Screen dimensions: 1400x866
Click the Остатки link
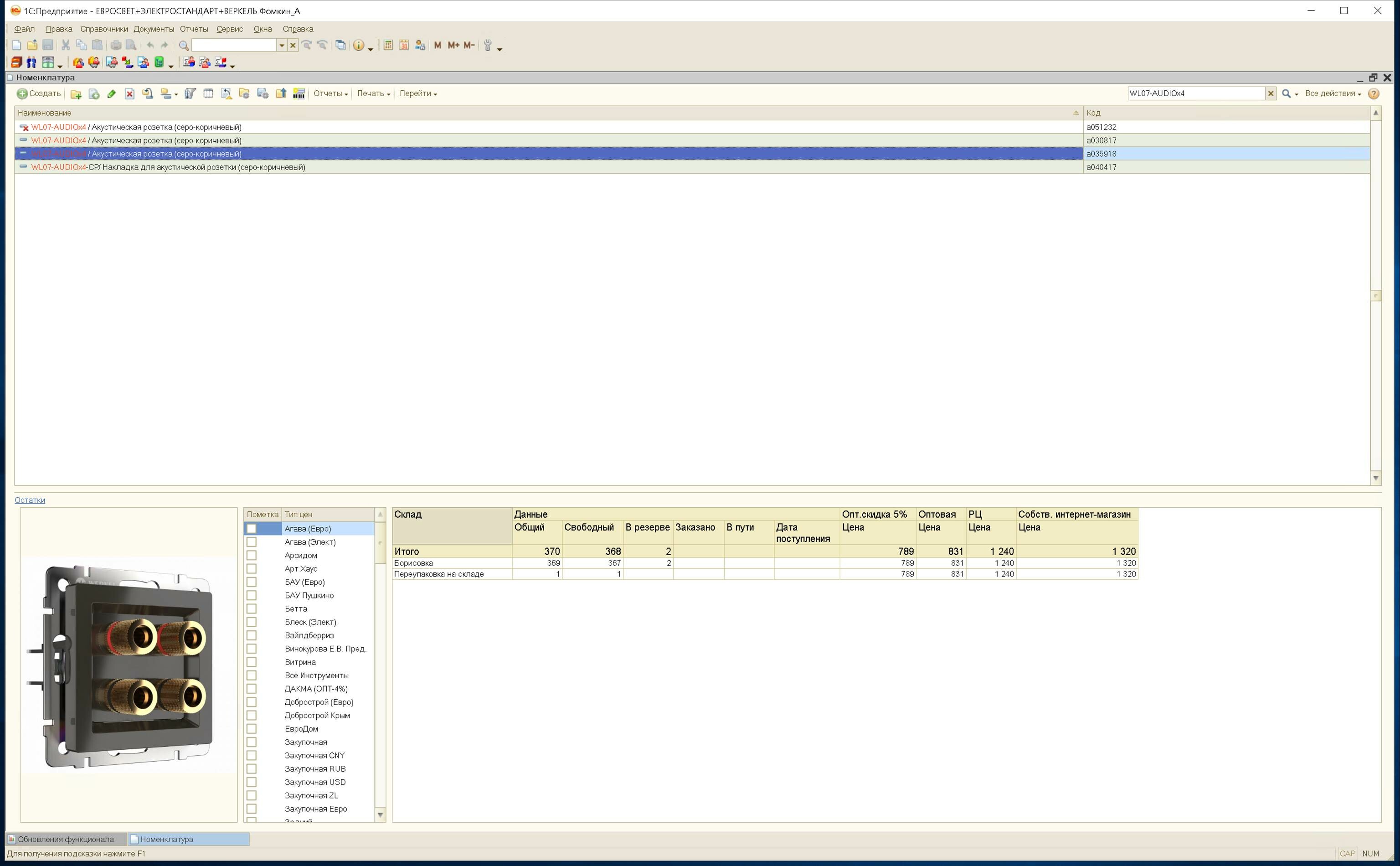(30, 500)
